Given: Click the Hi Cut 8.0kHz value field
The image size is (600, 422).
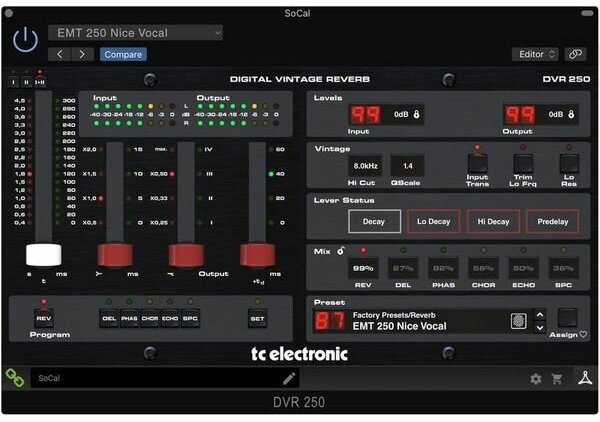Looking at the screenshot, I should click(x=365, y=166).
